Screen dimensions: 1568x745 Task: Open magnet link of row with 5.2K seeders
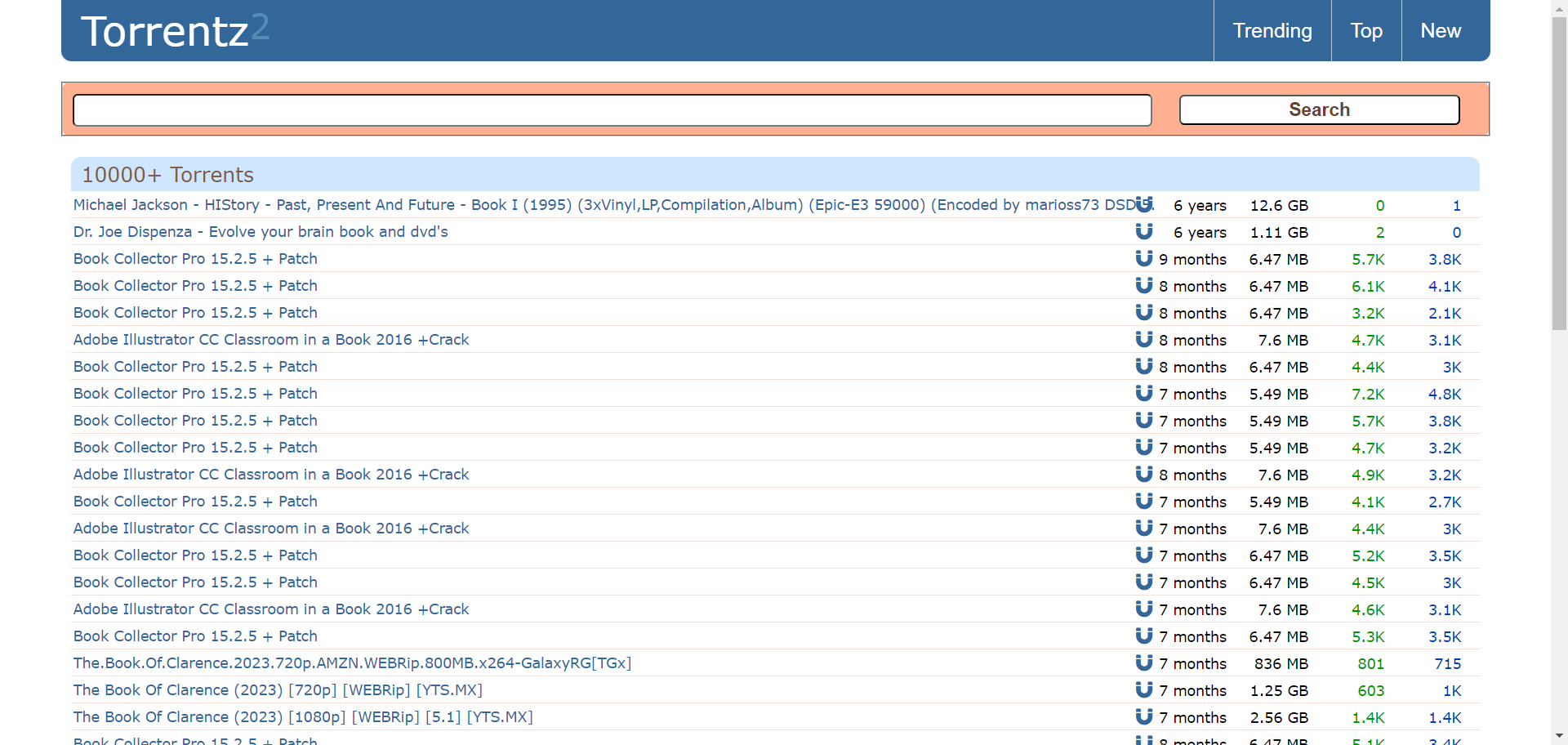(1144, 555)
